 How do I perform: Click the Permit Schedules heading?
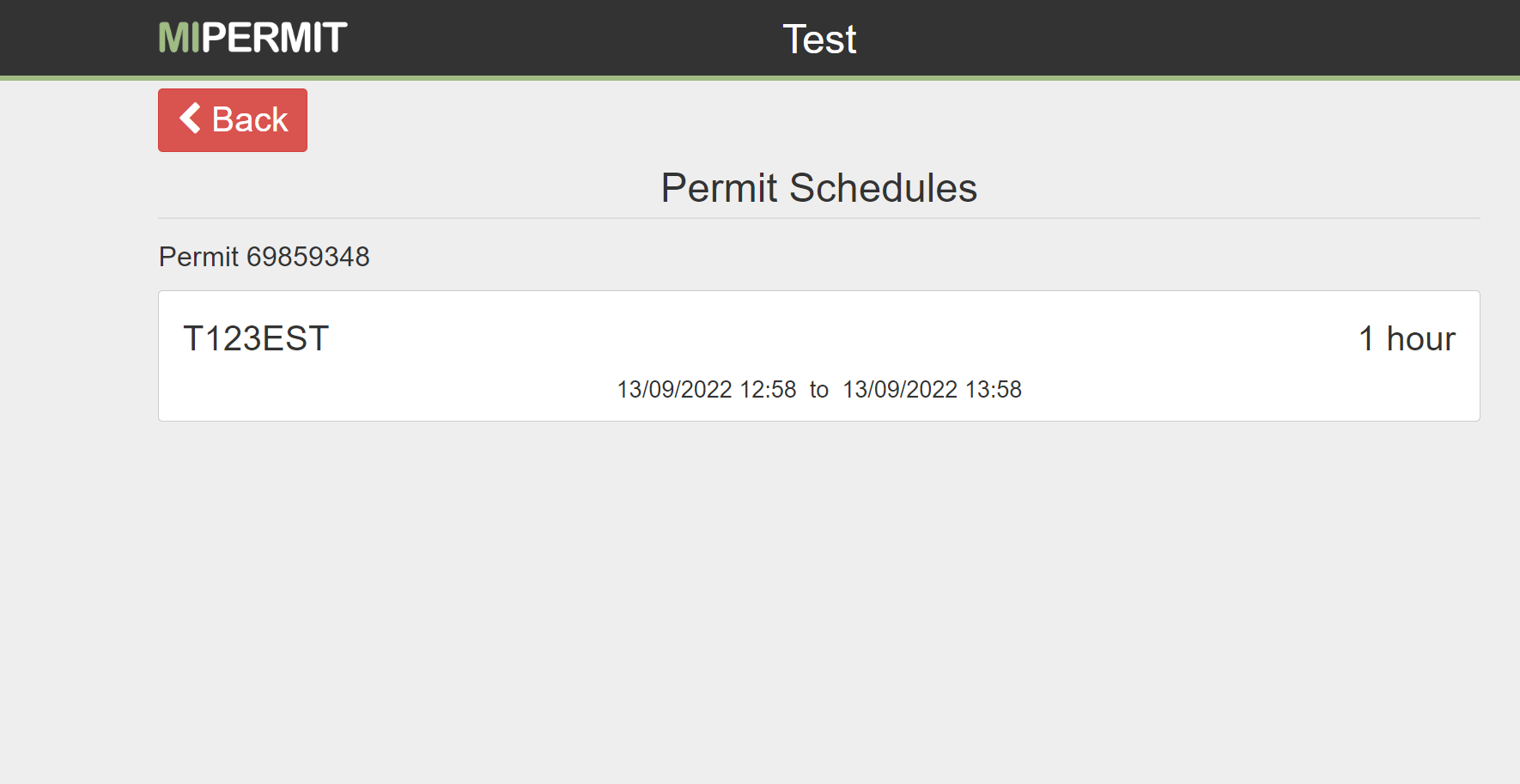click(x=818, y=188)
